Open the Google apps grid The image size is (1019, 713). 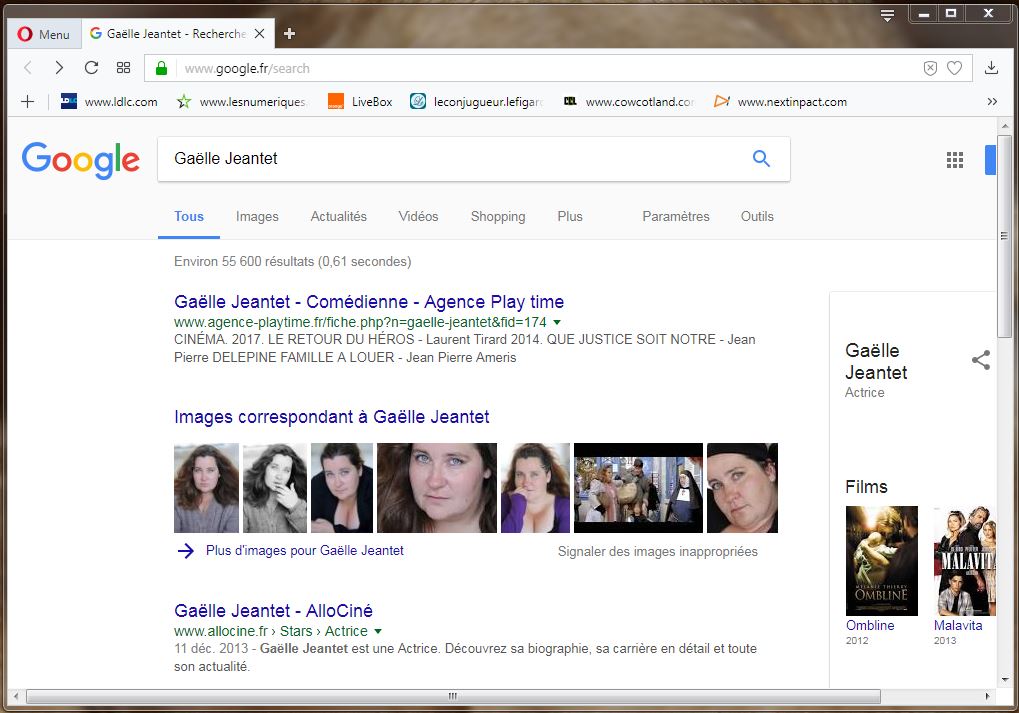point(955,160)
